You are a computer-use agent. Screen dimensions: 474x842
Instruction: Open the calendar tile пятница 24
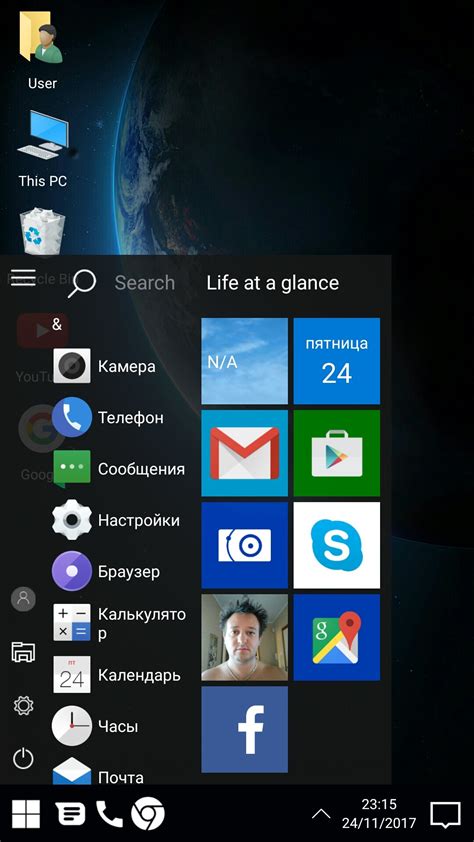[x=337, y=361]
